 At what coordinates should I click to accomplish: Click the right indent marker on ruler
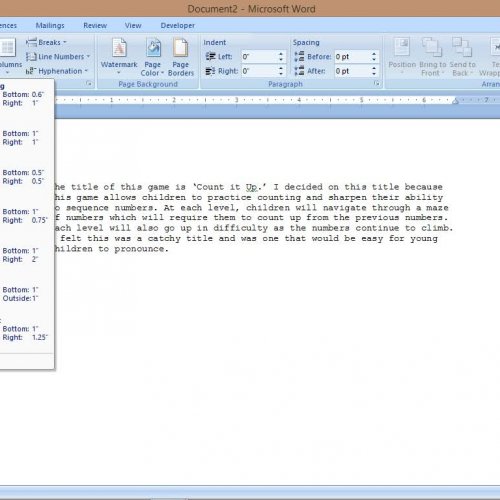click(x=455, y=101)
